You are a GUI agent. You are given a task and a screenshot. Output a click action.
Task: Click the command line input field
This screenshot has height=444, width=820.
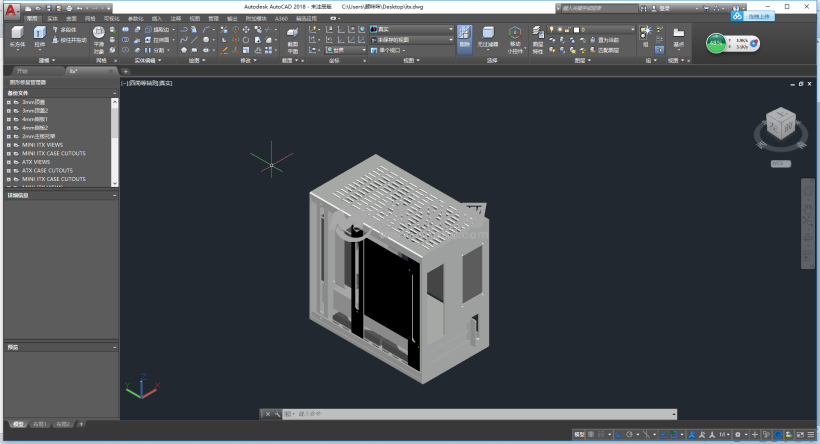[x=480, y=414]
